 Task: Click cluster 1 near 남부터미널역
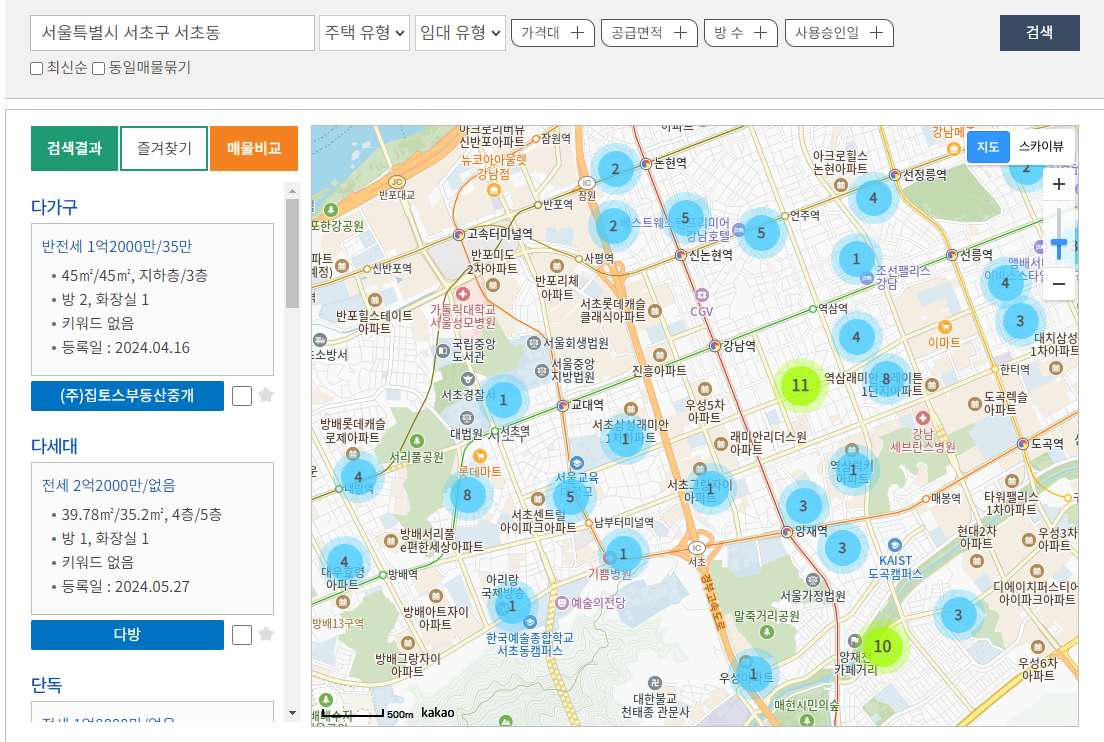622,554
